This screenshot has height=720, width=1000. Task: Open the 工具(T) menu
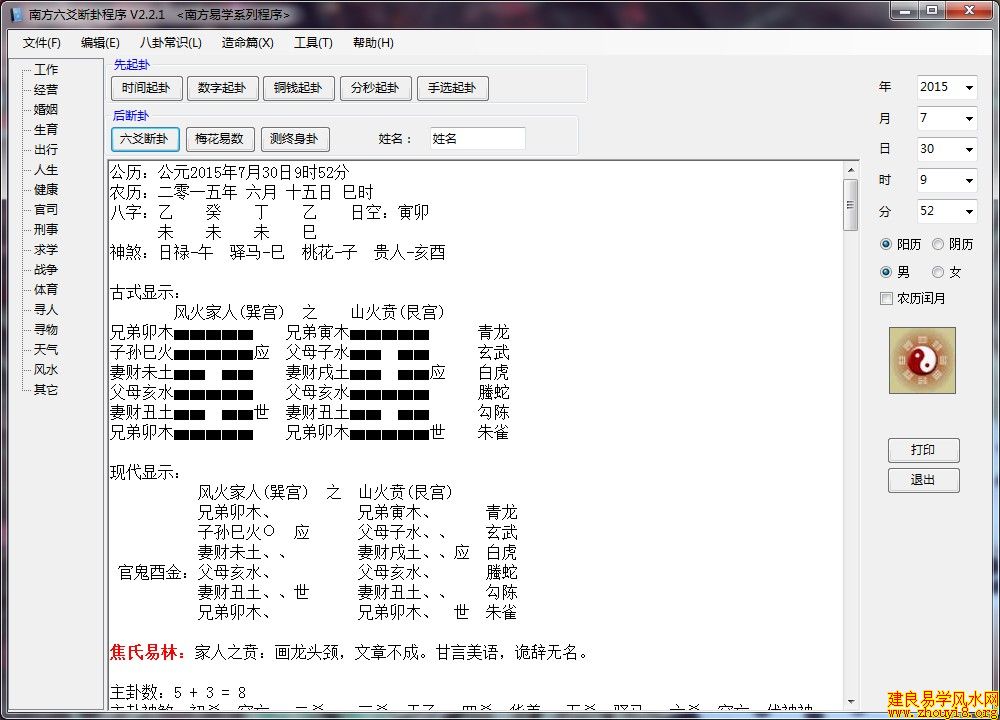coord(313,43)
